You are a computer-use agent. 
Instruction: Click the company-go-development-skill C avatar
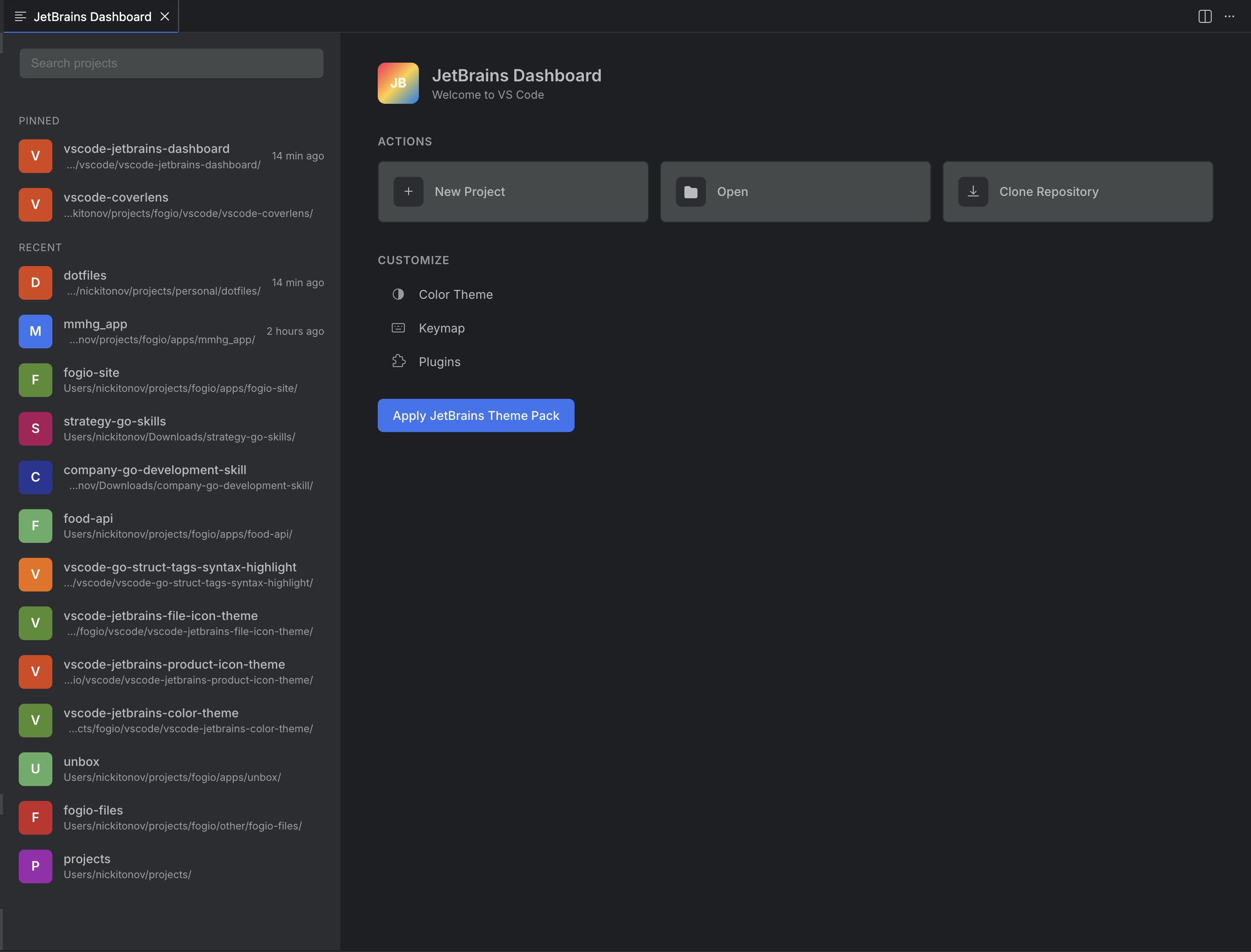pyautogui.click(x=35, y=477)
